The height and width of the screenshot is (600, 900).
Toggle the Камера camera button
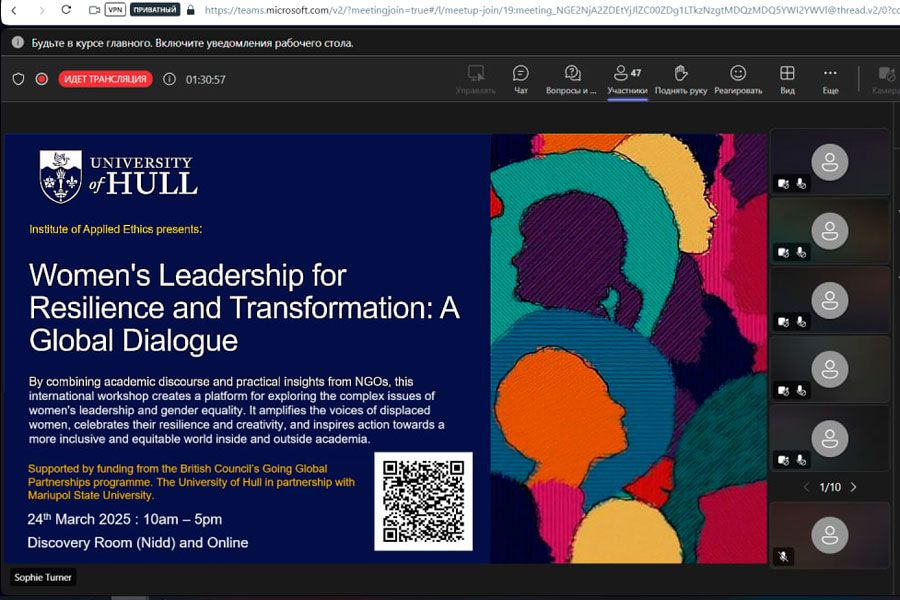pyautogui.click(x=886, y=80)
